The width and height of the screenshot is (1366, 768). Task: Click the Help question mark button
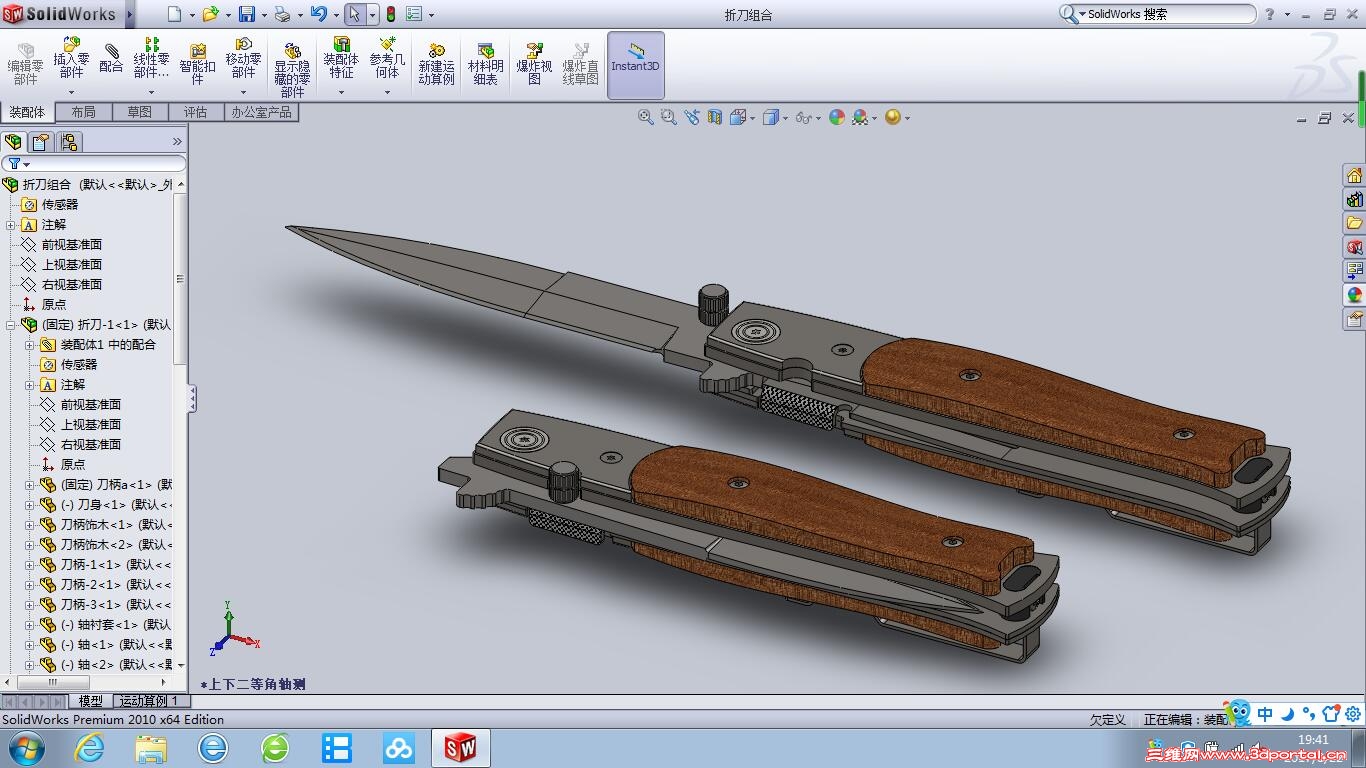1270,14
